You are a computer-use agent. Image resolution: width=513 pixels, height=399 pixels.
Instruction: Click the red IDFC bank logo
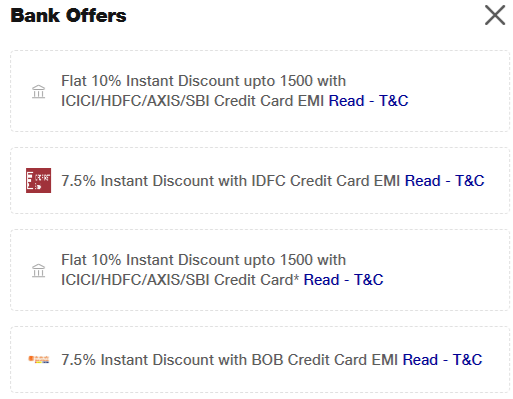coord(39,180)
